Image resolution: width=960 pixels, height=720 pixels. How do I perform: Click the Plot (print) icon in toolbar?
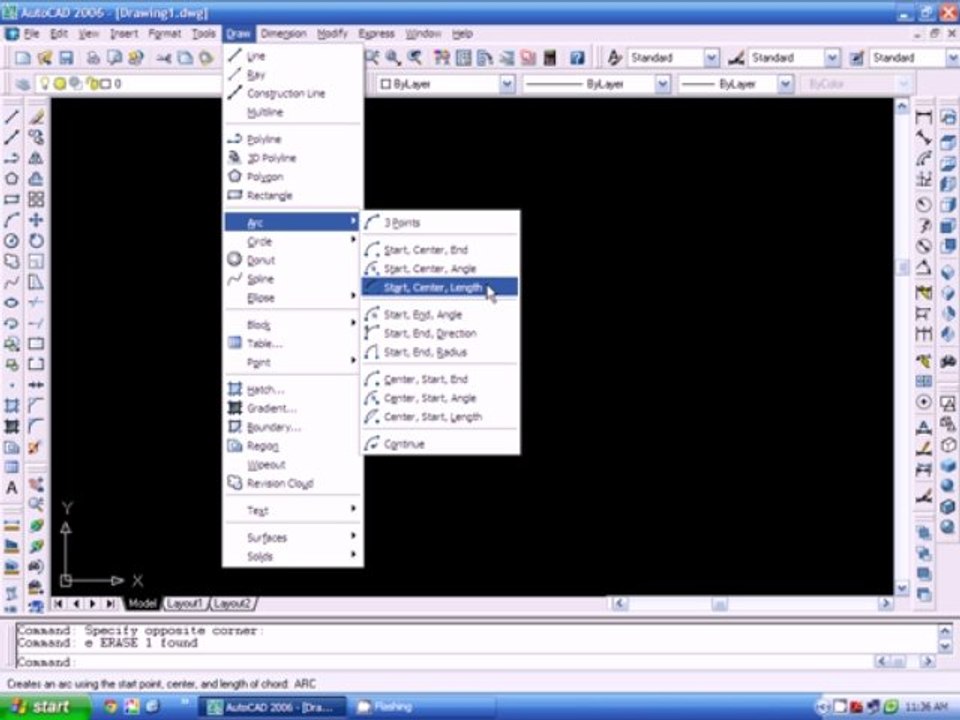[x=92, y=58]
